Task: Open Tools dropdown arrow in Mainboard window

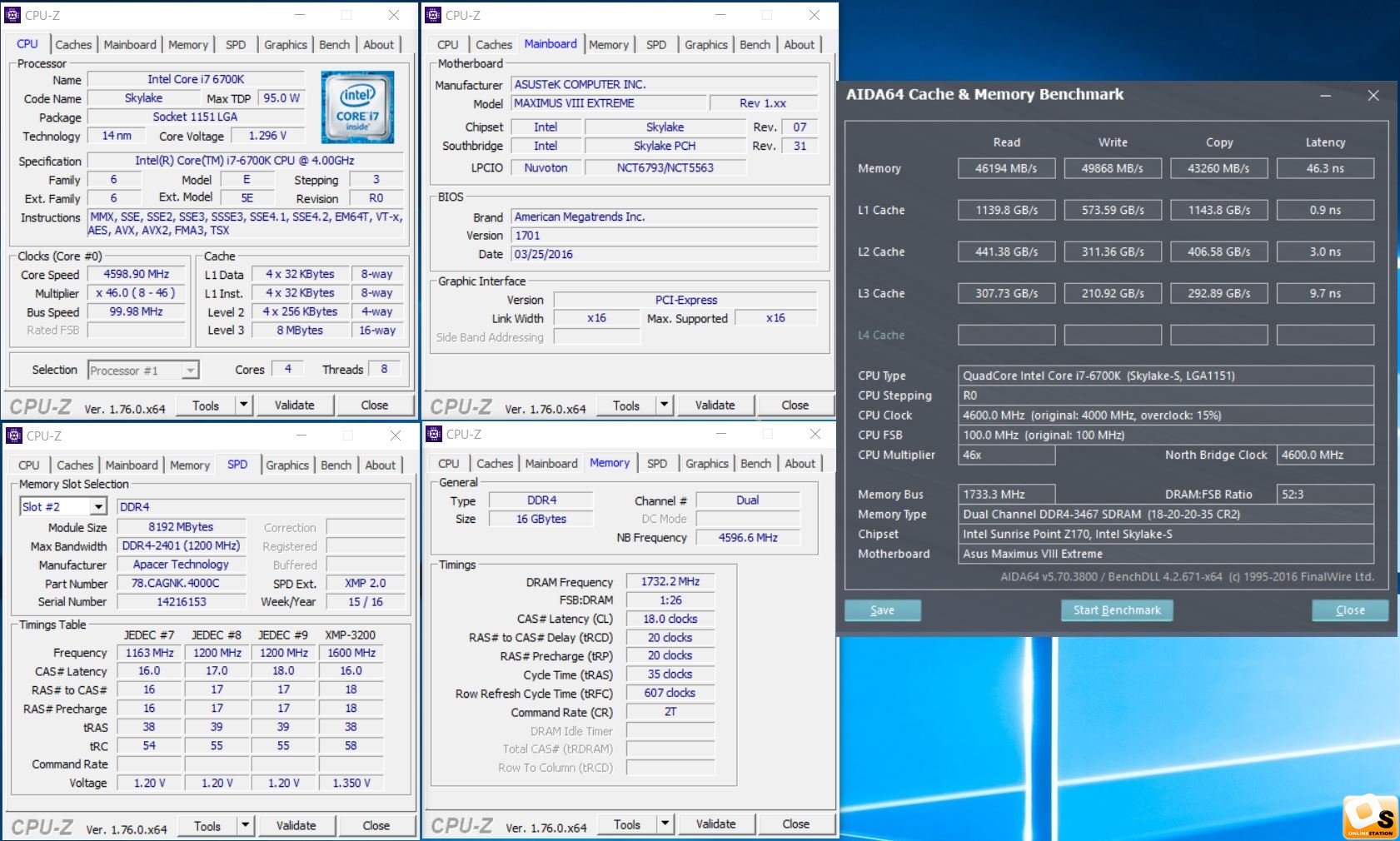Action: pyautogui.click(x=664, y=406)
